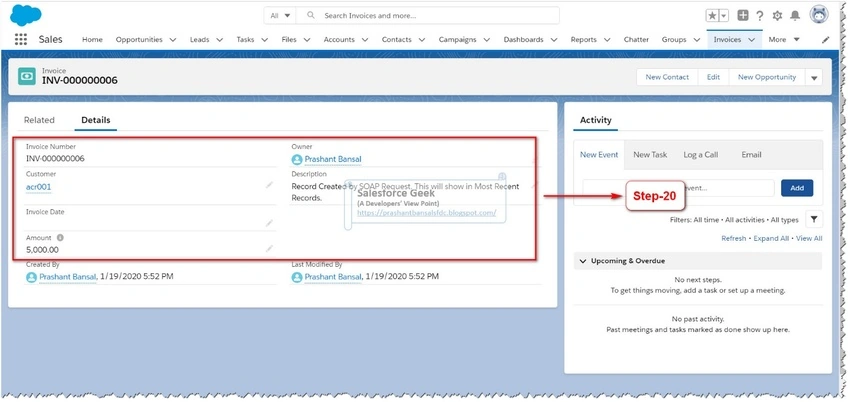The image size is (850, 402).
Task: Select the New Event activity tab
Action: point(599,155)
